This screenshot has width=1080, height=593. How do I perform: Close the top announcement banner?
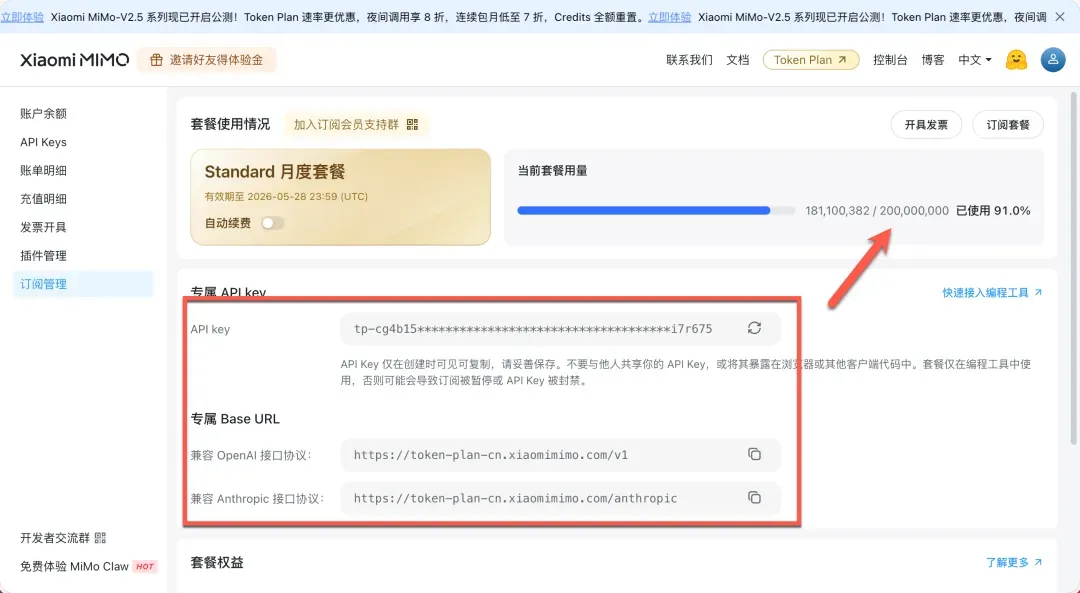point(1060,17)
